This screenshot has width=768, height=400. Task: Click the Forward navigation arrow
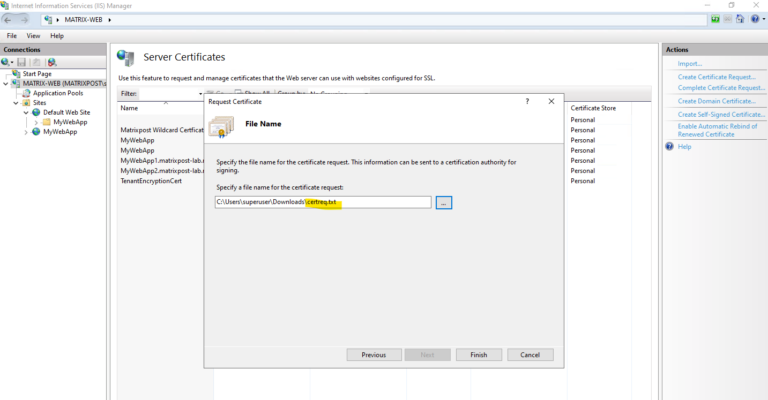(24, 20)
